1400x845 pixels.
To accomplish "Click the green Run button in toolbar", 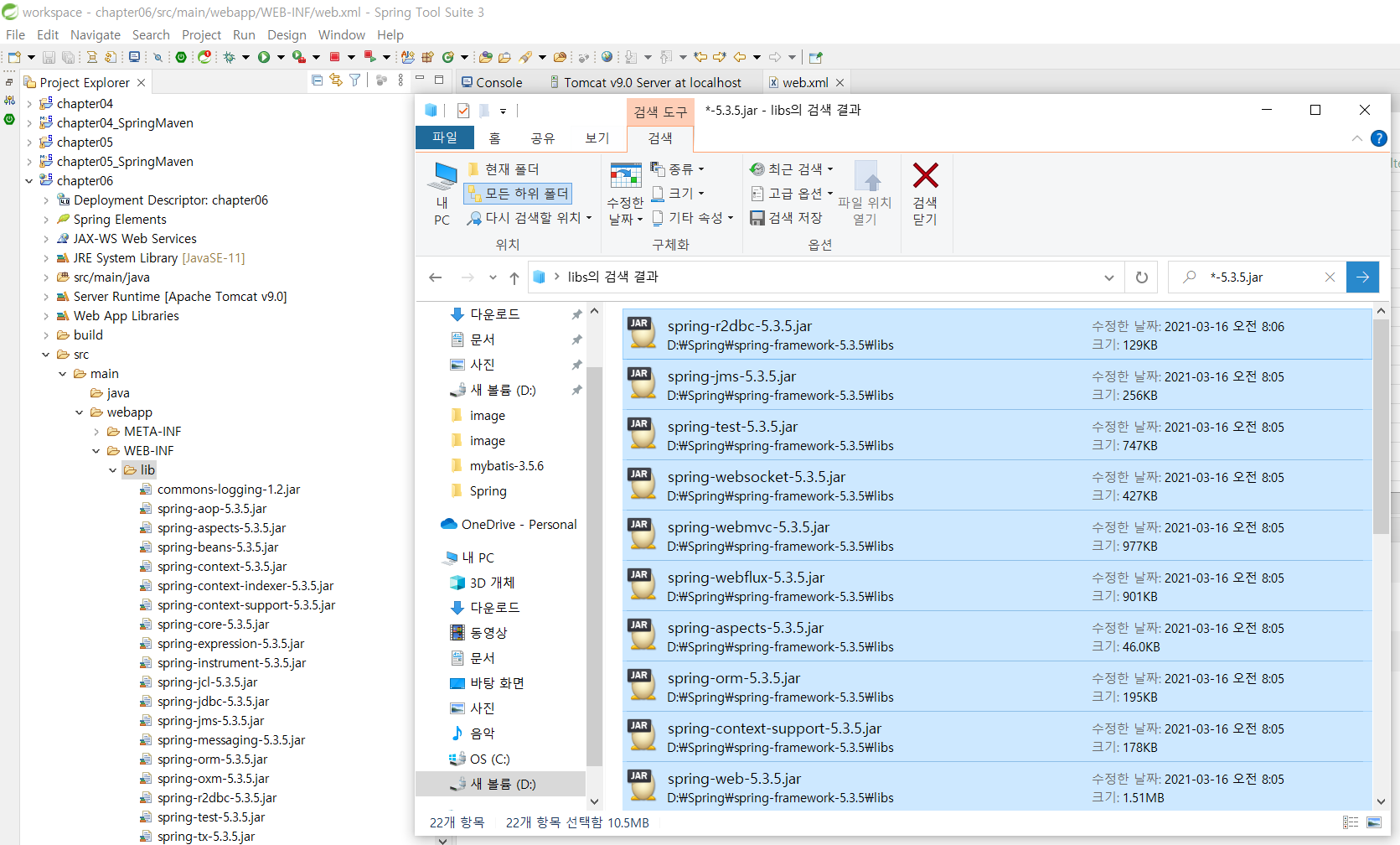I will pyautogui.click(x=264, y=57).
